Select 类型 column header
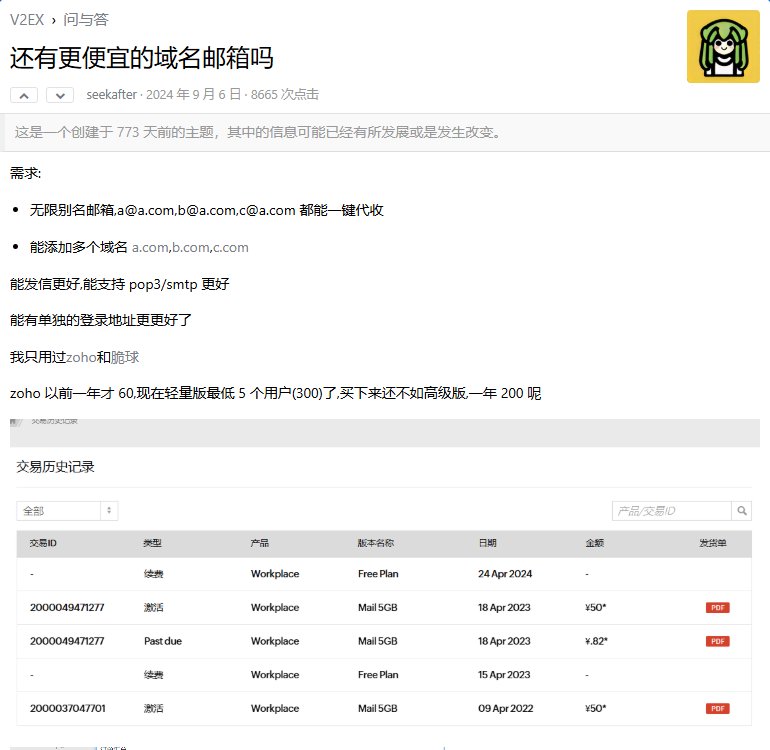The image size is (770, 750). 152,543
